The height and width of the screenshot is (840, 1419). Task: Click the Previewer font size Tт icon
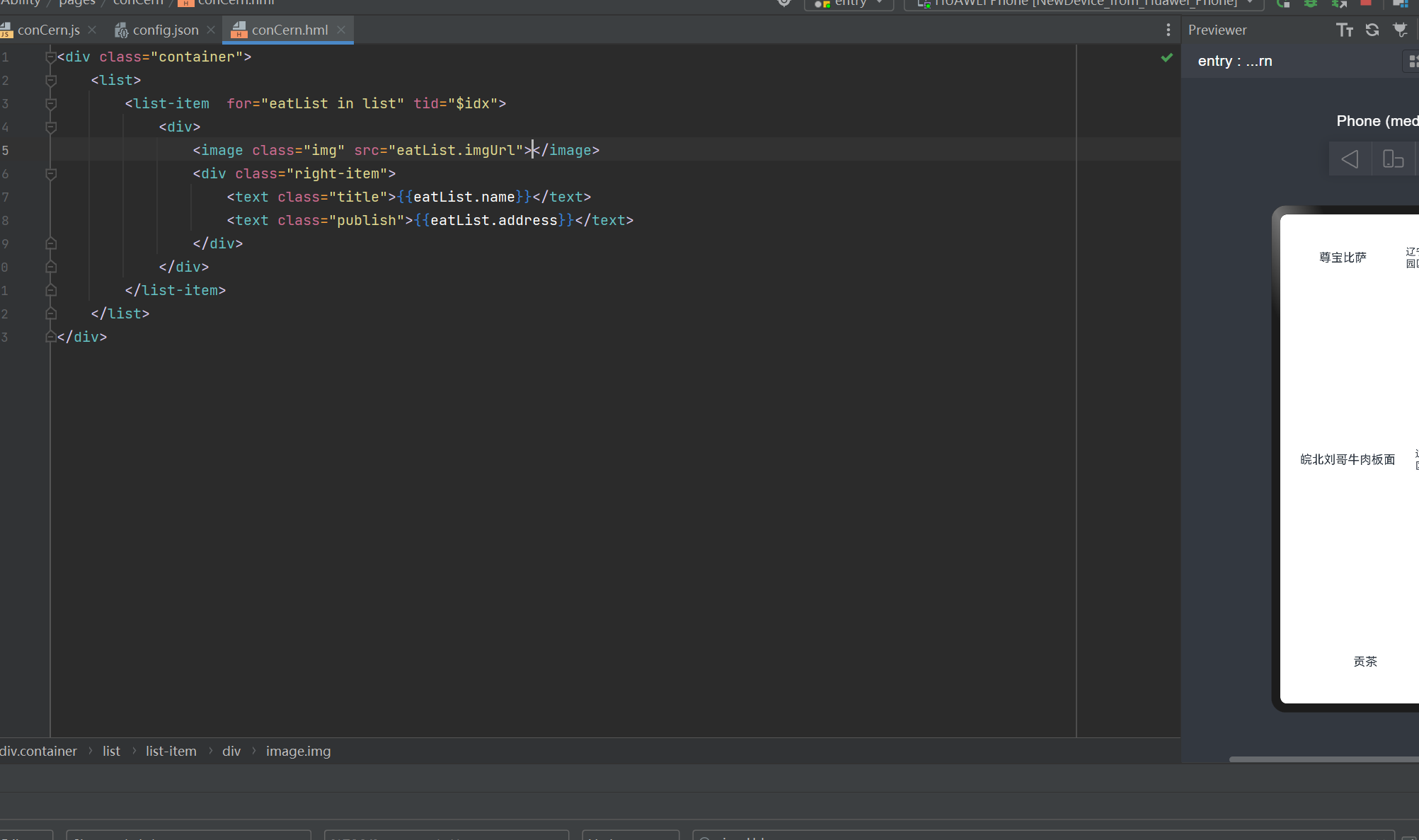point(1345,30)
